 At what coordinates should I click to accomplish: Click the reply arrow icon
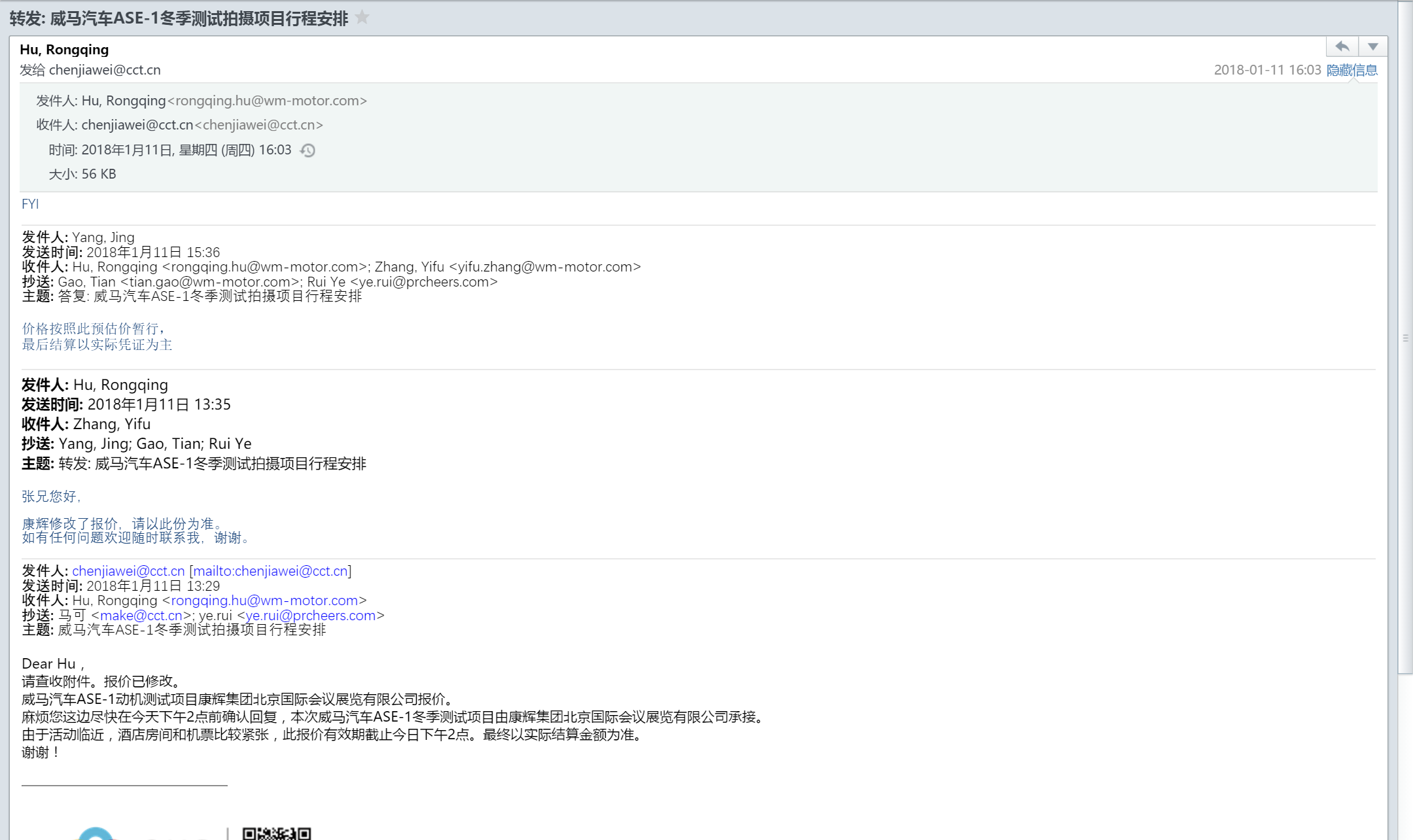point(1342,46)
